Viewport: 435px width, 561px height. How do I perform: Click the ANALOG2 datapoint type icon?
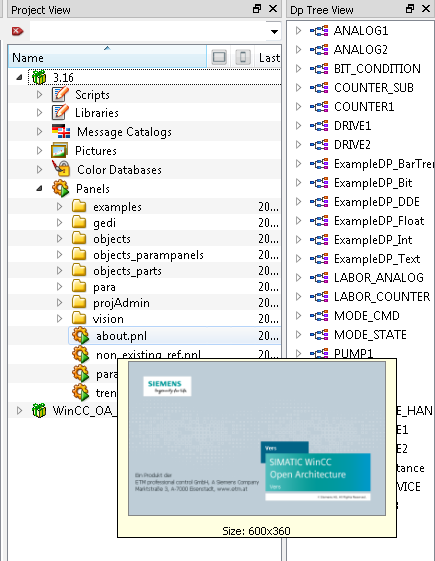319,49
